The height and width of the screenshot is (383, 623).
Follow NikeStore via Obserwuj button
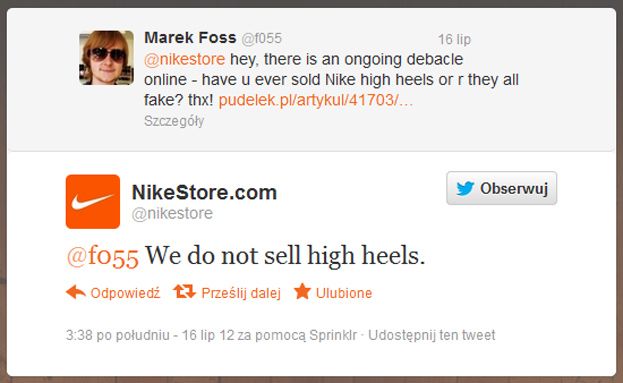pos(501,188)
